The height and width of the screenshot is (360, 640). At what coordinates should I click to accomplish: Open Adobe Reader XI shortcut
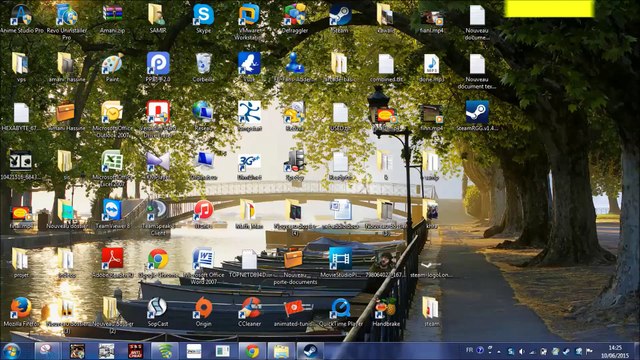[x=112, y=263]
